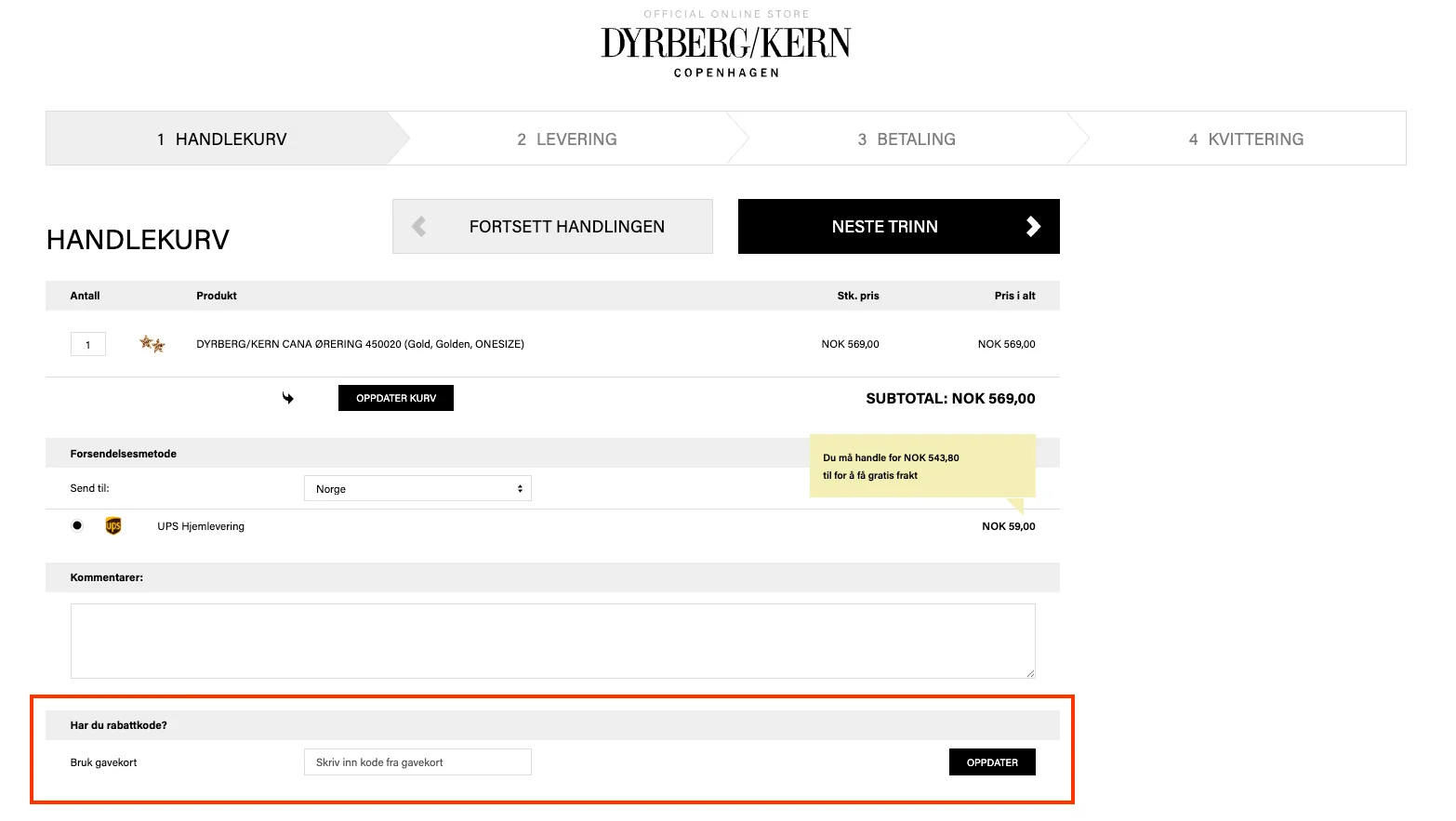Click the Pris i alt column header
Image resolution: width=1456 pixels, height=821 pixels.
[1015, 296]
